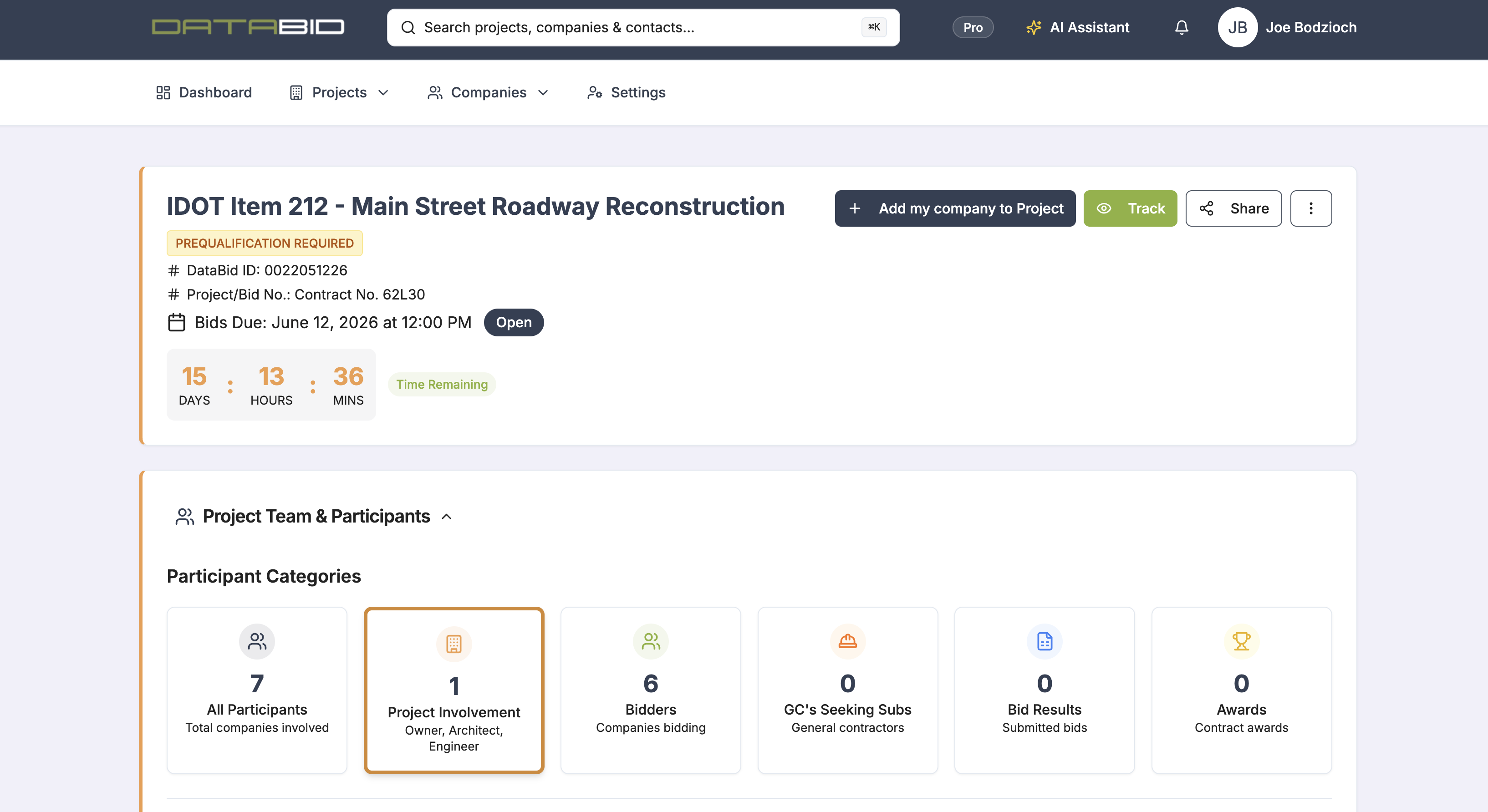Viewport: 1488px width, 812px height.
Task: Select the GC's Seeking Subs card
Action: pyautogui.click(x=847, y=690)
